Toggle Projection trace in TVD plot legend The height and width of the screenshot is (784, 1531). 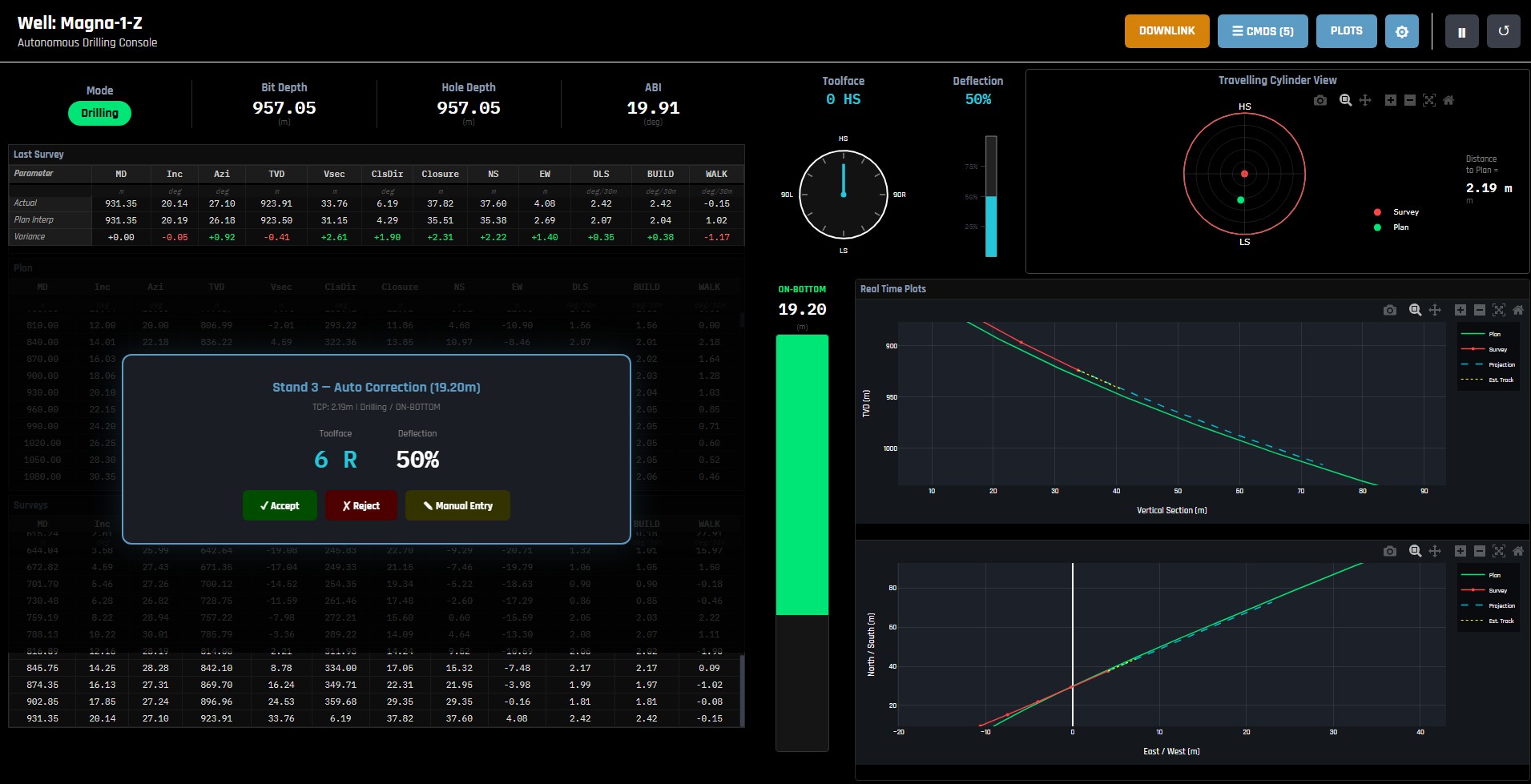point(1488,364)
